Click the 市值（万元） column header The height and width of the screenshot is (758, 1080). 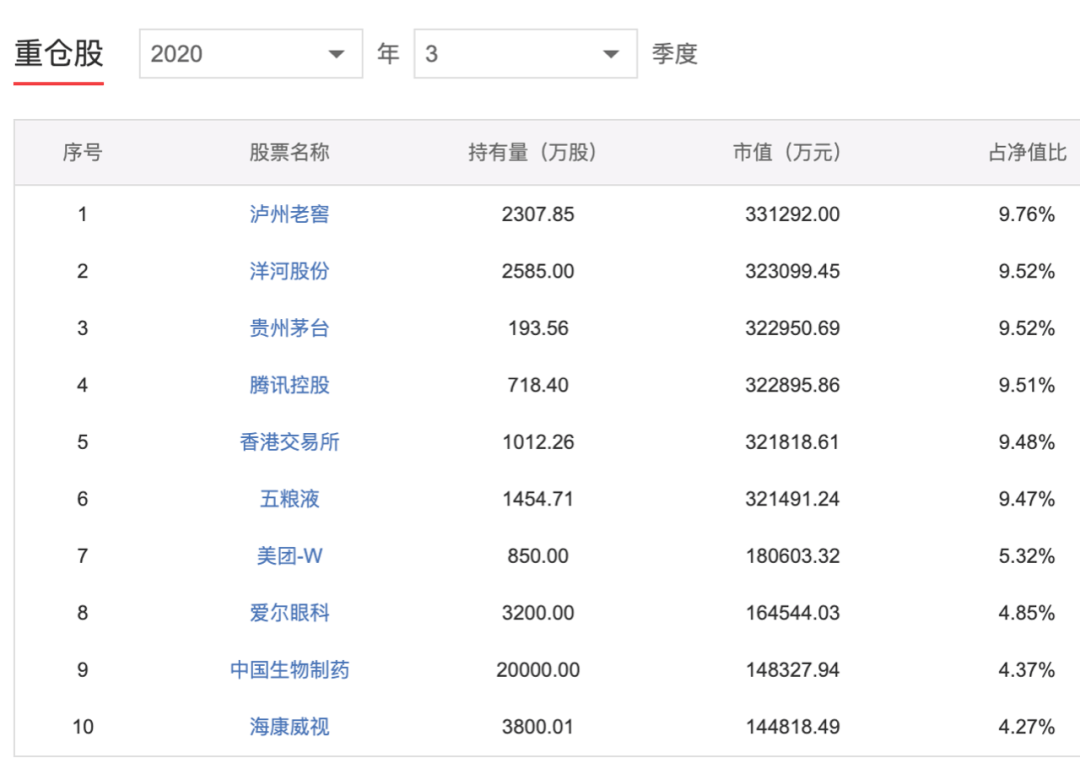pos(787,152)
